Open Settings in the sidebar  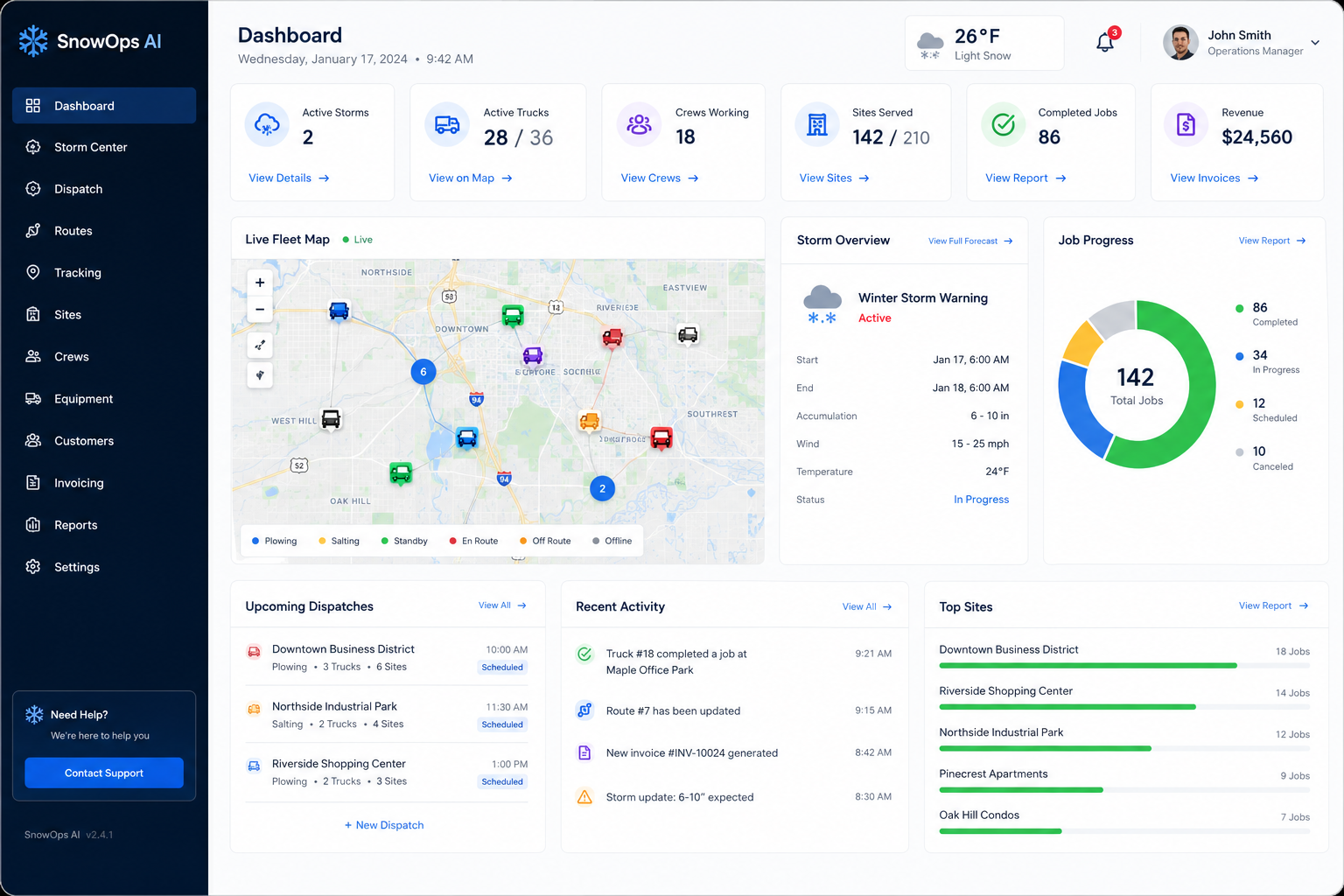[104, 567]
